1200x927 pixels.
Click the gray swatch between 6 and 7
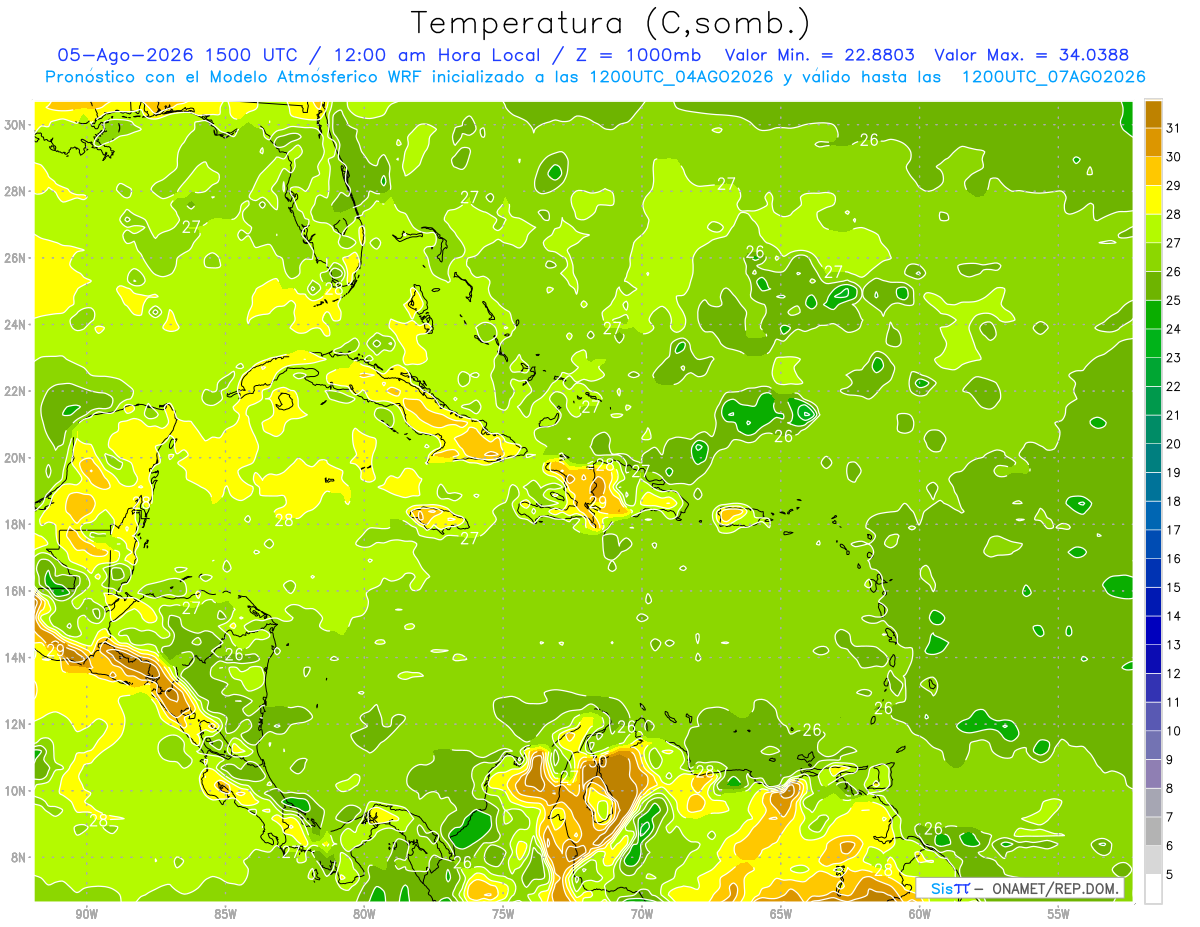coord(1153,831)
